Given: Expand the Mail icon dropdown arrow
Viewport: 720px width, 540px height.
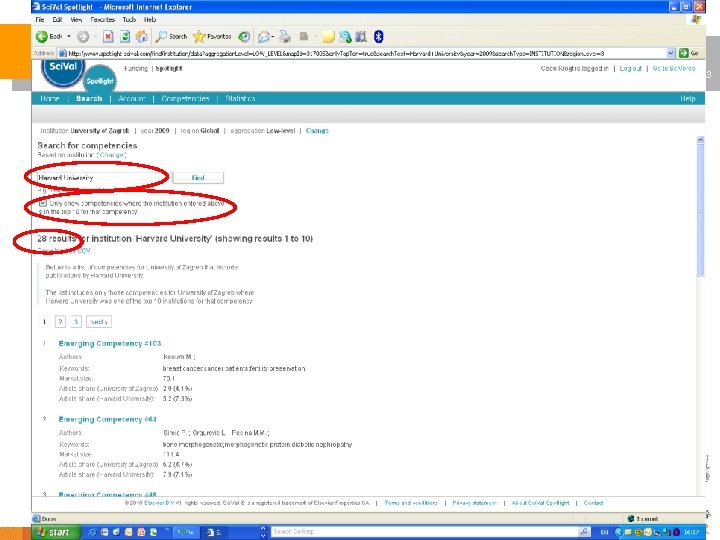Looking at the screenshot, I should click(x=273, y=36).
